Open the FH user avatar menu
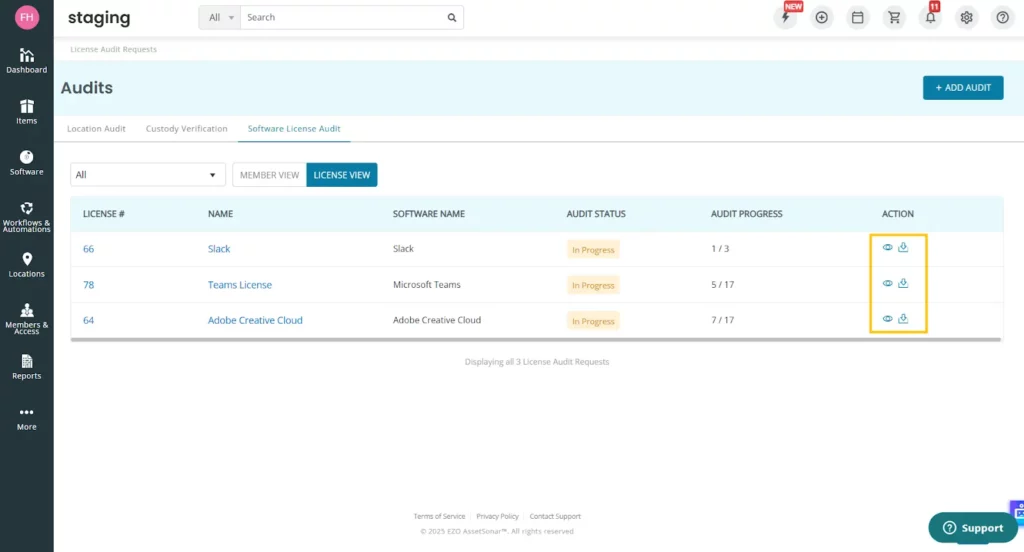Image resolution: width=1024 pixels, height=552 pixels. (27, 18)
